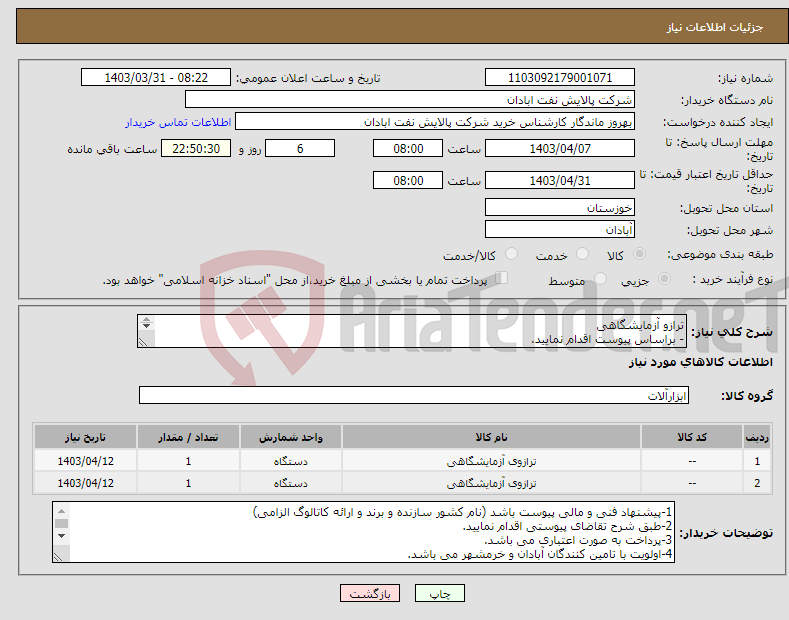Click date 1403/04/12 in row 2
The image size is (789, 620).
click(86, 483)
